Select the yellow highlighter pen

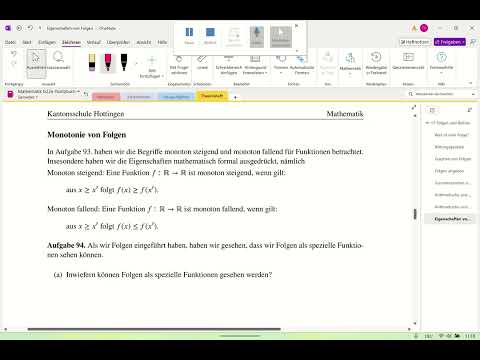tap(92, 62)
